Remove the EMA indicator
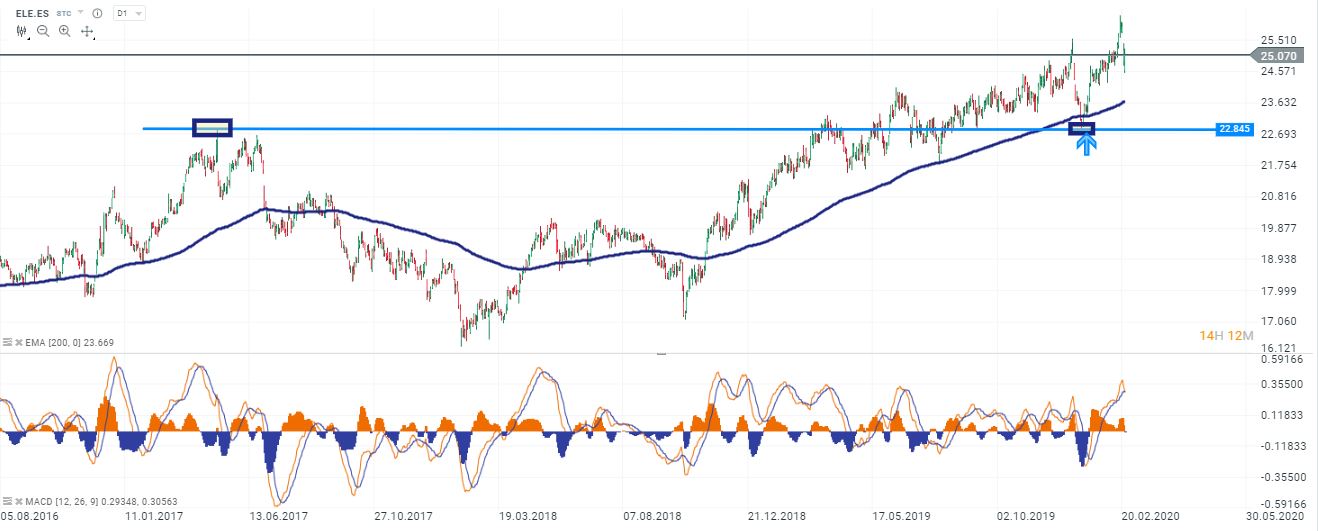The image size is (1318, 531). tap(19, 343)
